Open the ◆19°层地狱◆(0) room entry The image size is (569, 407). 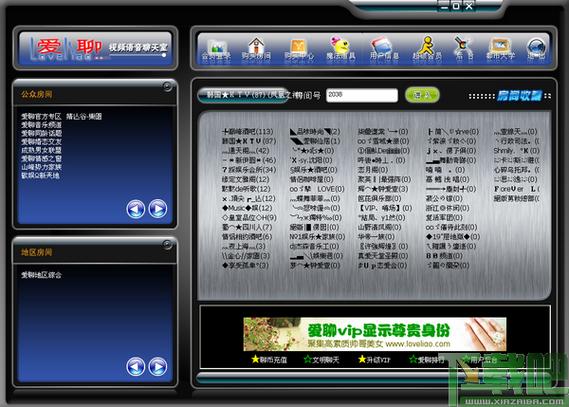[x=453, y=237]
